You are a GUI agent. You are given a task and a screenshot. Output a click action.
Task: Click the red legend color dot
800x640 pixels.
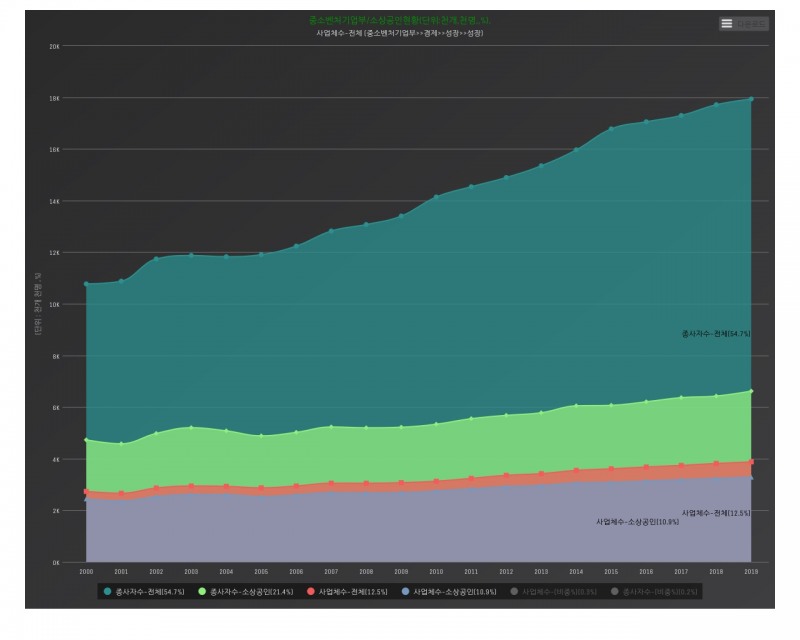click(x=309, y=592)
